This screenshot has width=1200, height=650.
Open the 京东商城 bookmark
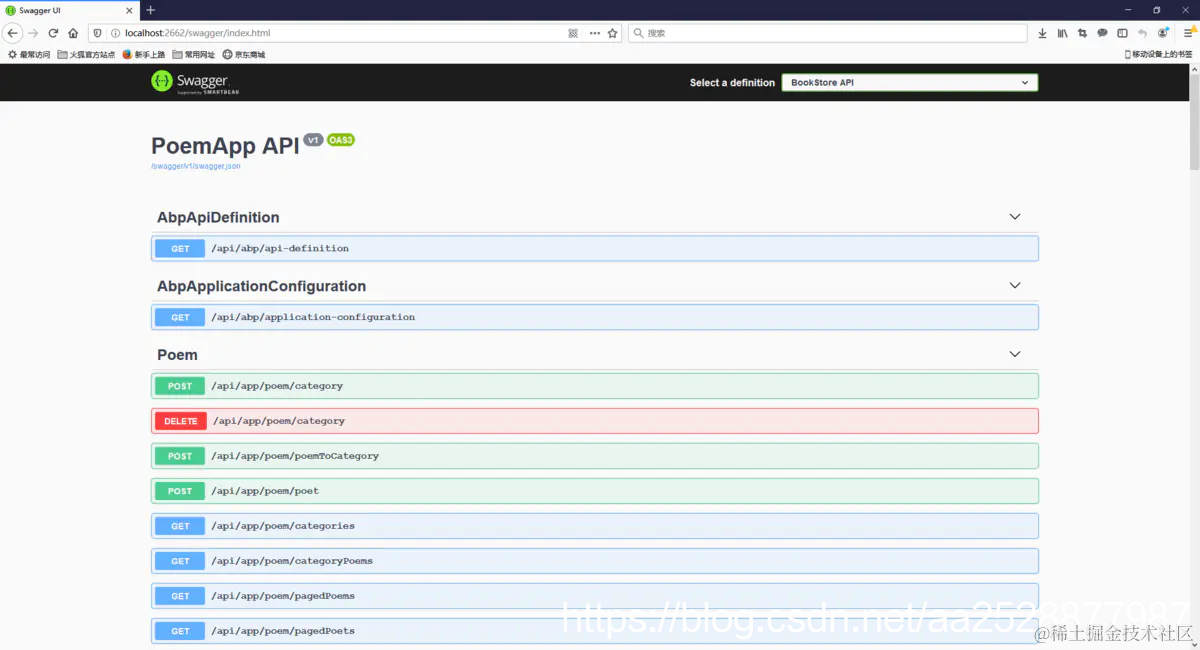tap(244, 55)
